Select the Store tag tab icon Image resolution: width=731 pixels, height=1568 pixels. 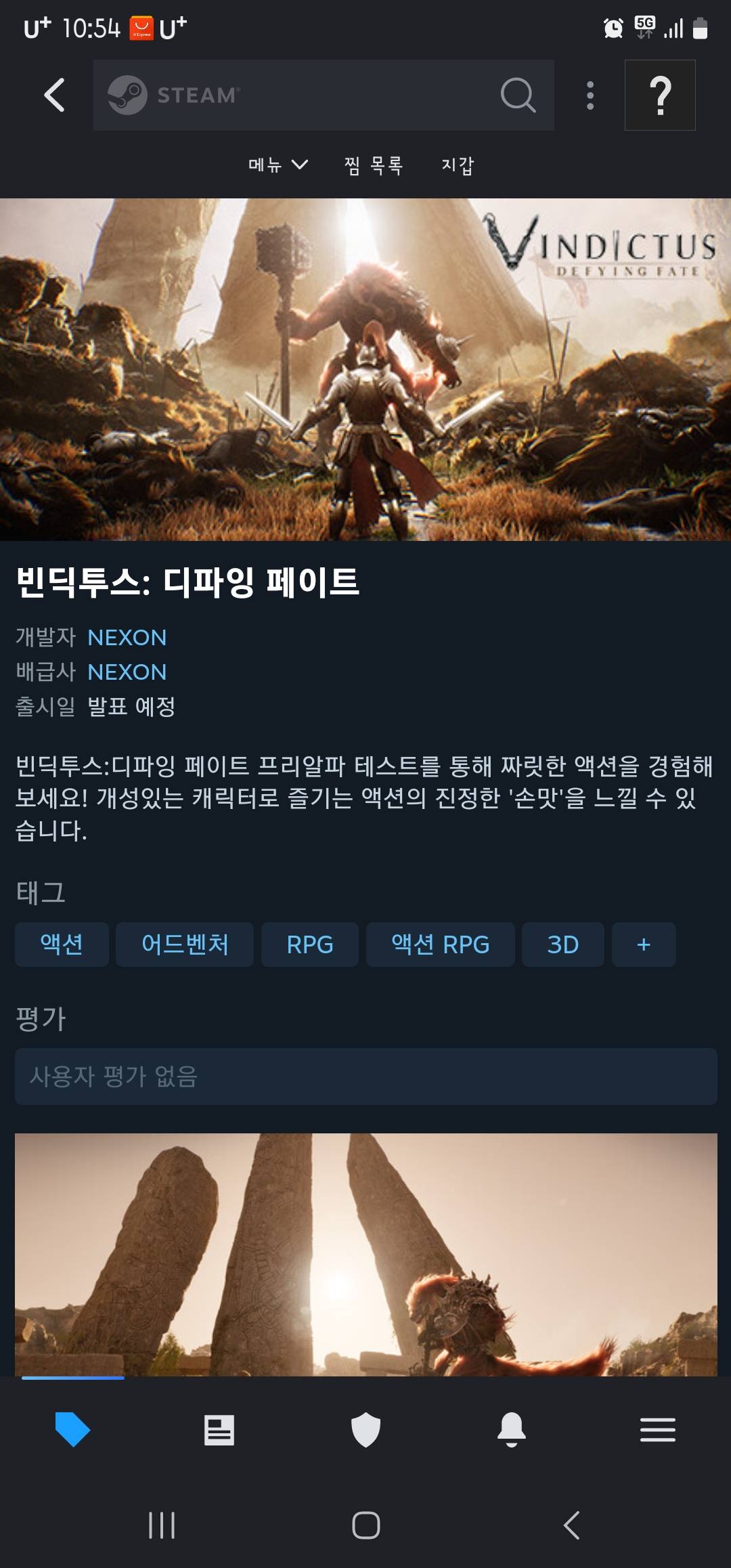click(x=72, y=1430)
